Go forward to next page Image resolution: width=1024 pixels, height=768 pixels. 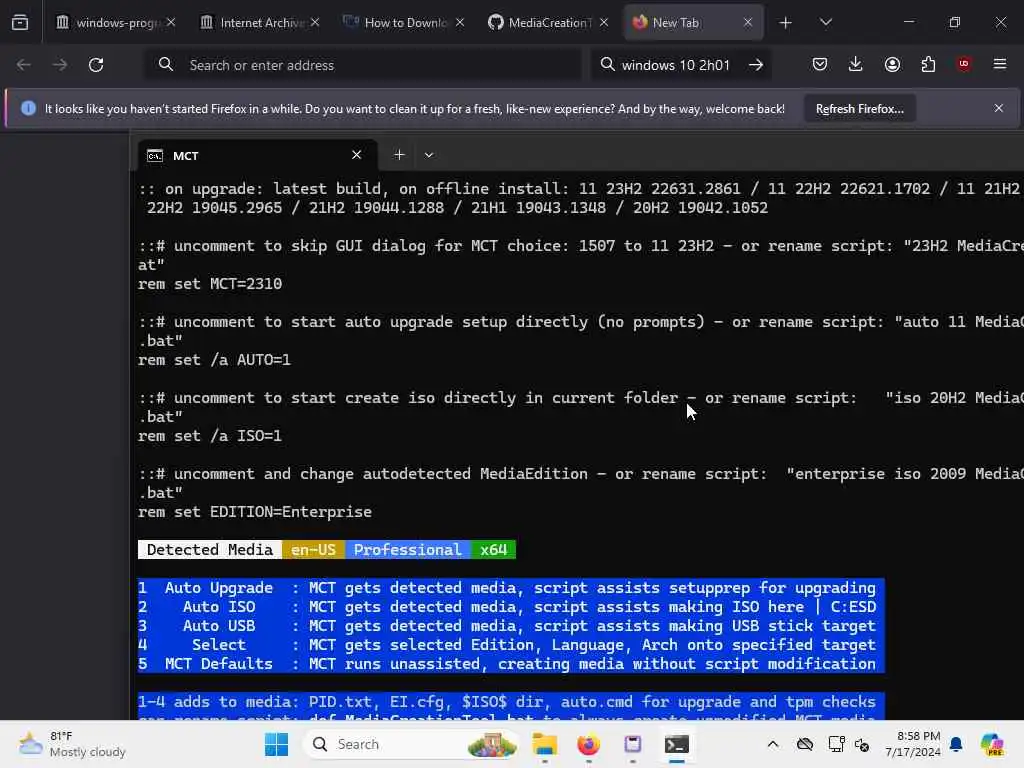(x=59, y=65)
